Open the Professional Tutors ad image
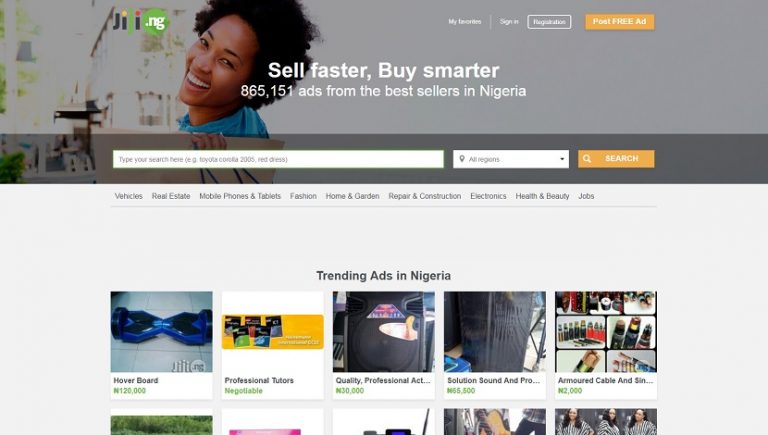The image size is (768, 435). tap(273, 332)
